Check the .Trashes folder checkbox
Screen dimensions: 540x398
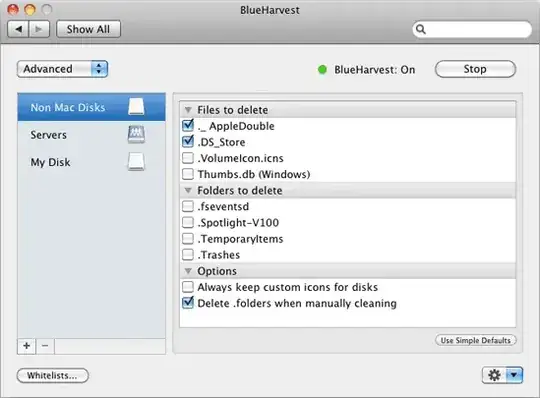tap(188, 254)
